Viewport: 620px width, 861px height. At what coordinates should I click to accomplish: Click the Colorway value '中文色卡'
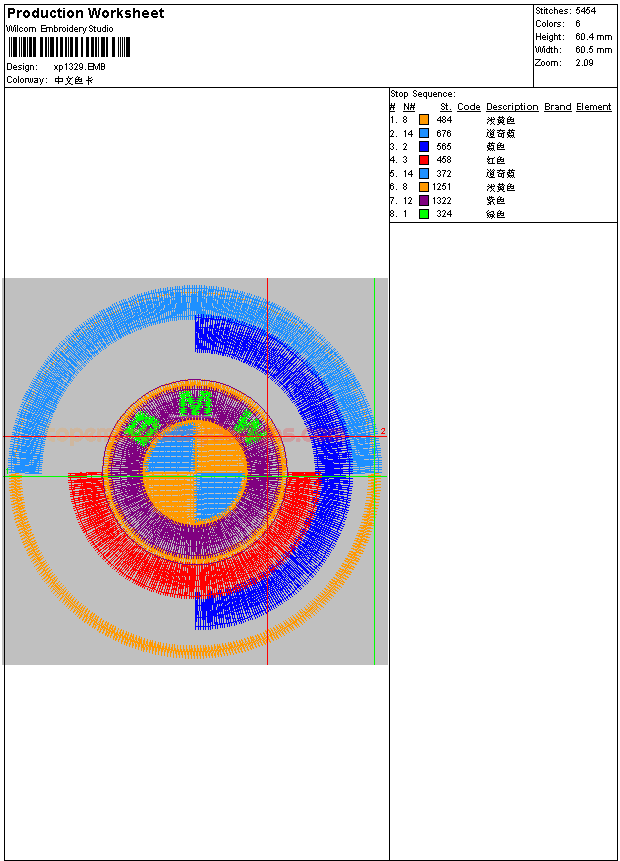click(74, 80)
